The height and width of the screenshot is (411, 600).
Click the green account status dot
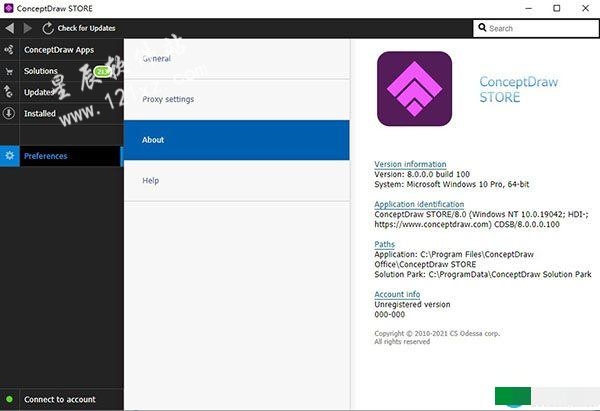point(9,399)
